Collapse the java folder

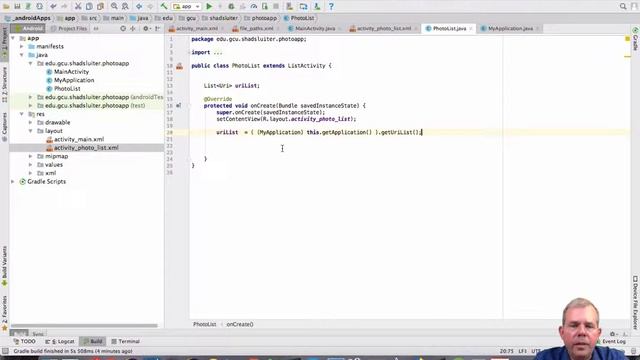pyautogui.click(x=22, y=55)
